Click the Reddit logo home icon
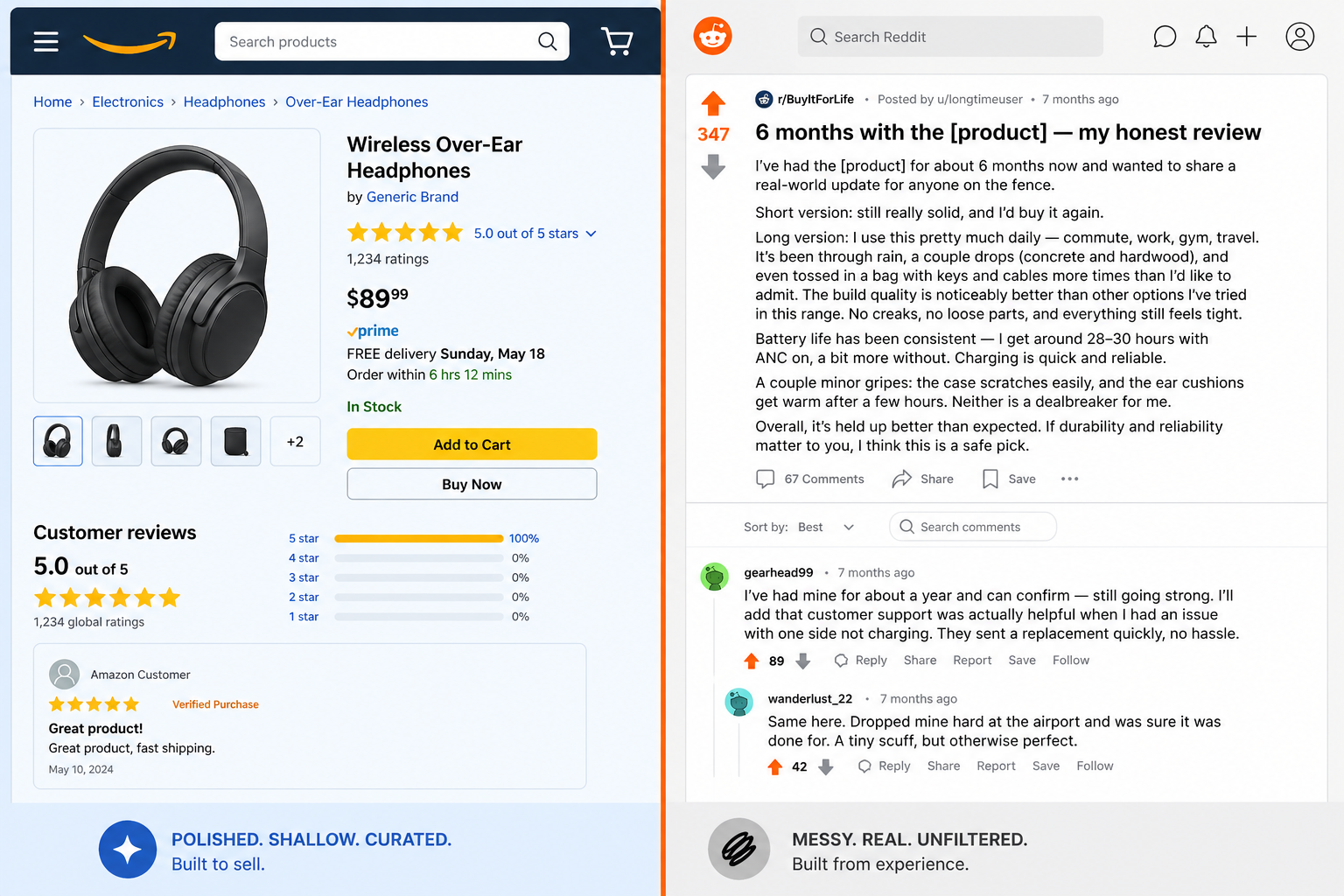The width and height of the screenshot is (1344, 896). pos(712,37)
